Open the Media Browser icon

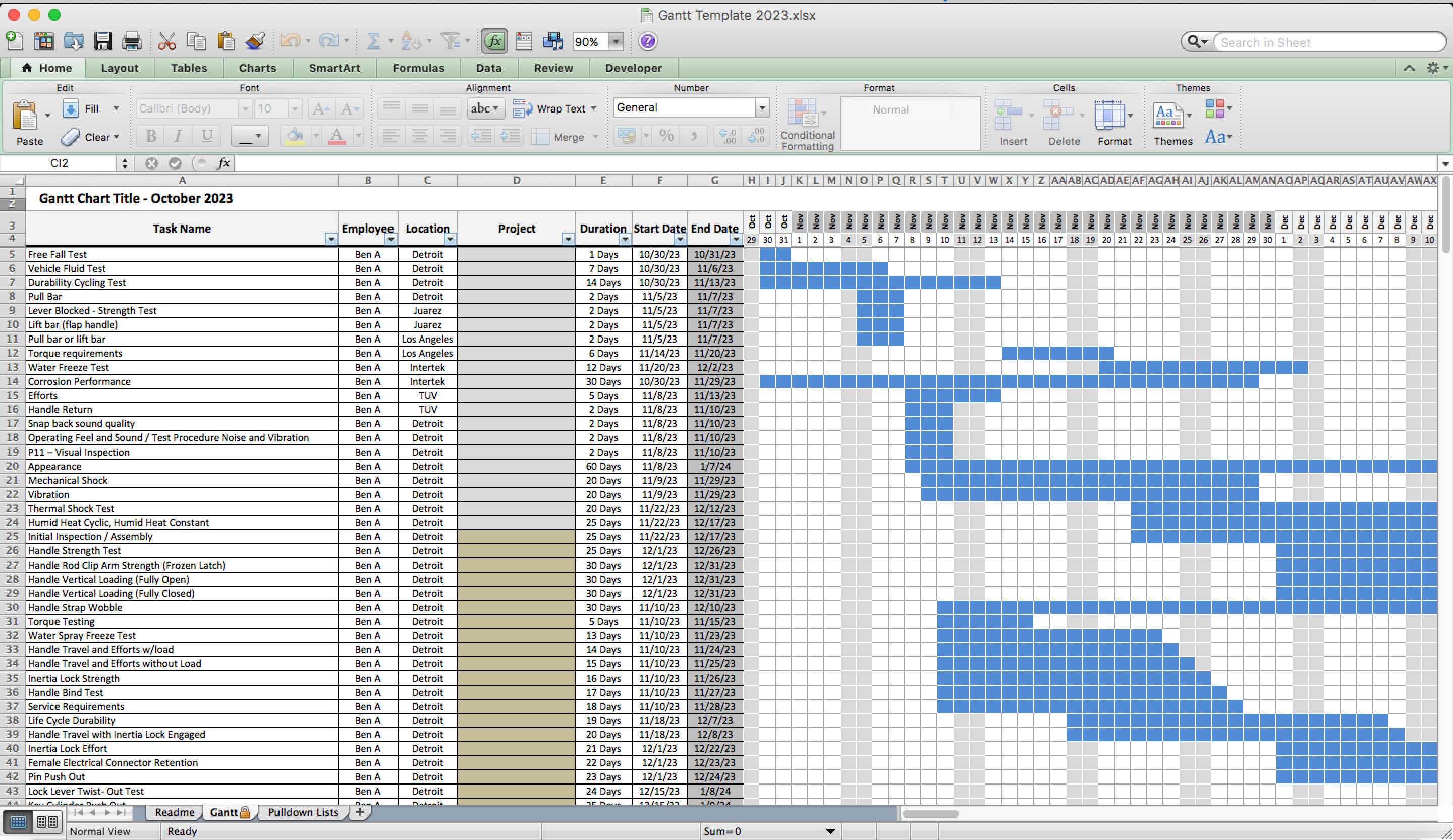coord(552,41)
